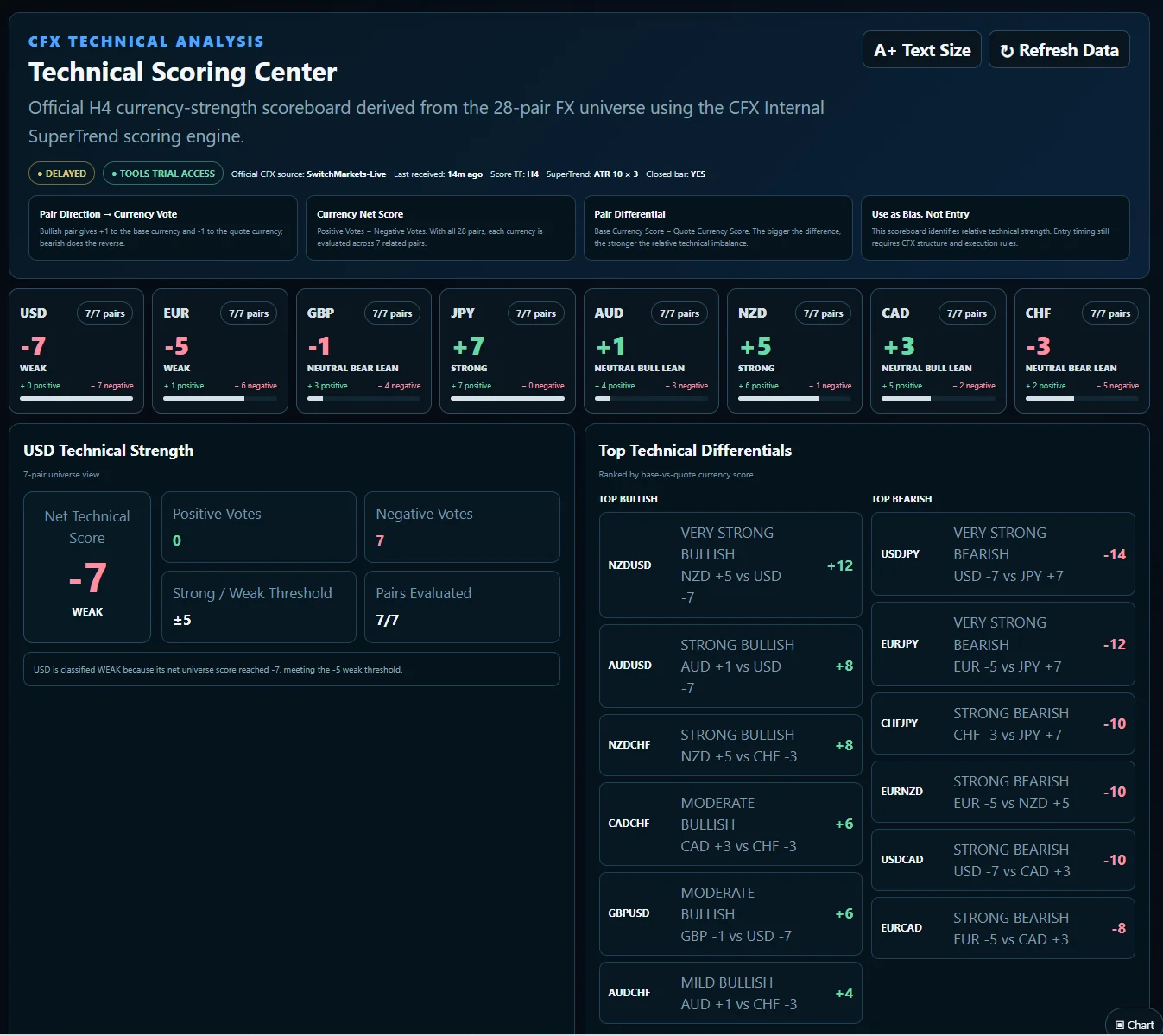Select the USDJPY very strong bearish row
Viewport: 1163px width, 1036px height.
point(1003,553)
